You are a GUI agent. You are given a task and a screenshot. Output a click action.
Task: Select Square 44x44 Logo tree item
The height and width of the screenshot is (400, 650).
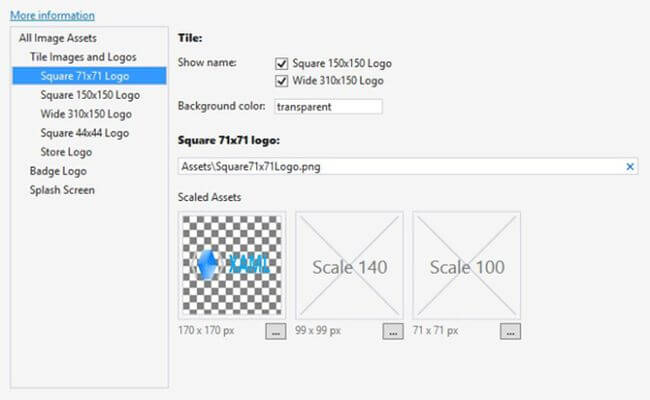click(85, 133)
